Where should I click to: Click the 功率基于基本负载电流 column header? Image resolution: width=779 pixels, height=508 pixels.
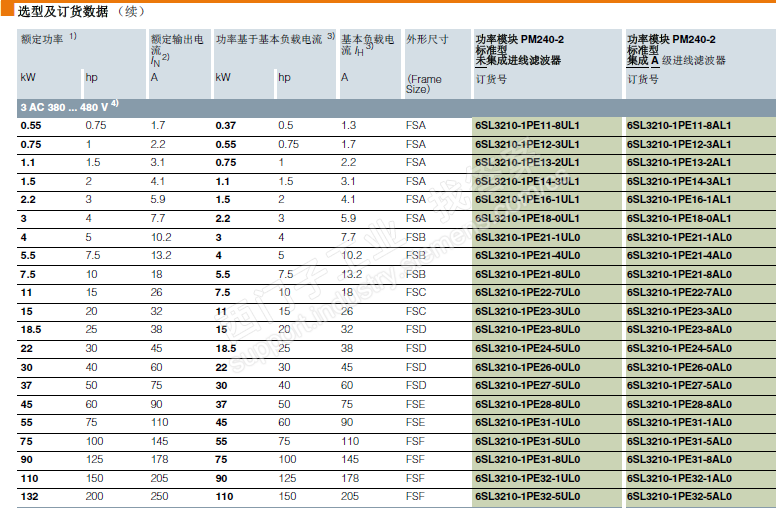(275, 38)
